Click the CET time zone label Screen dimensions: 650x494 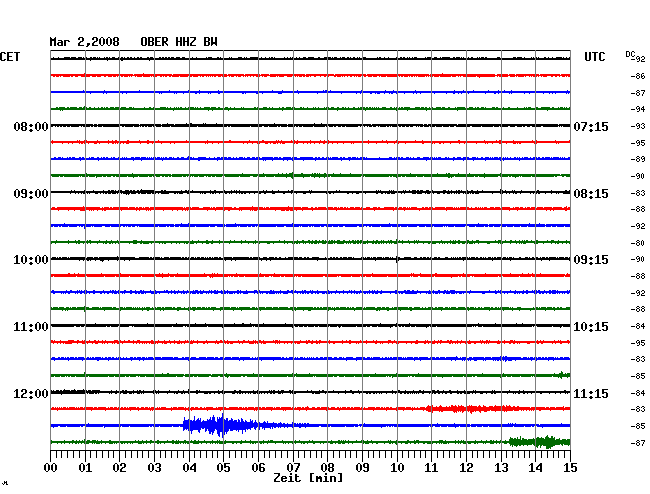coord(10,57)
